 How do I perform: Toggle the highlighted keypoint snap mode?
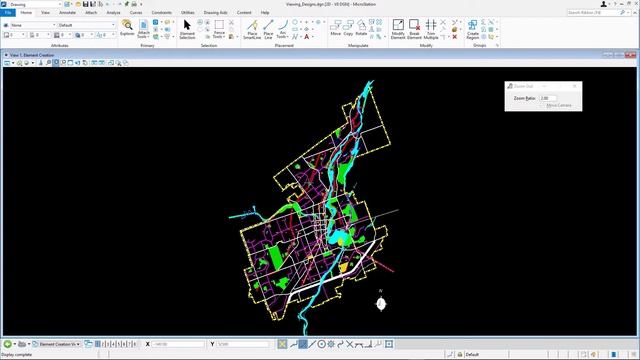pos(302,344)
